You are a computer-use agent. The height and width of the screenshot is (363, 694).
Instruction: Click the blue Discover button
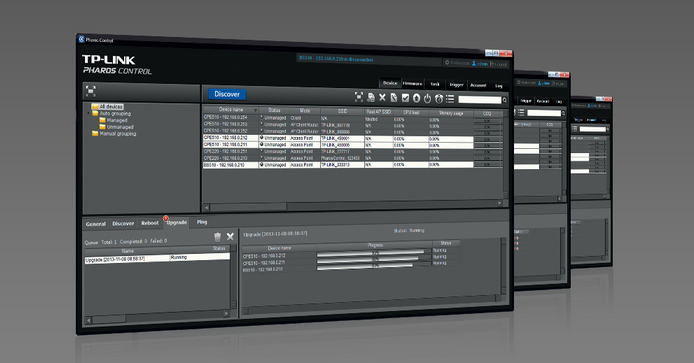[x=227, y=94]
